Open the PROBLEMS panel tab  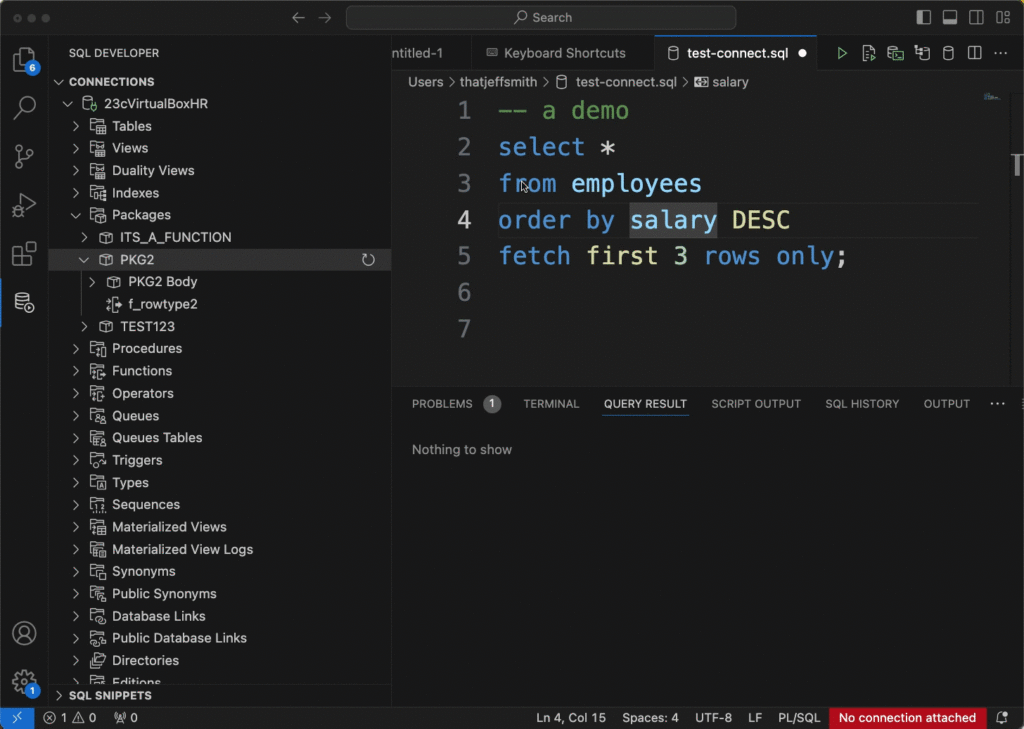coord(455,404)
